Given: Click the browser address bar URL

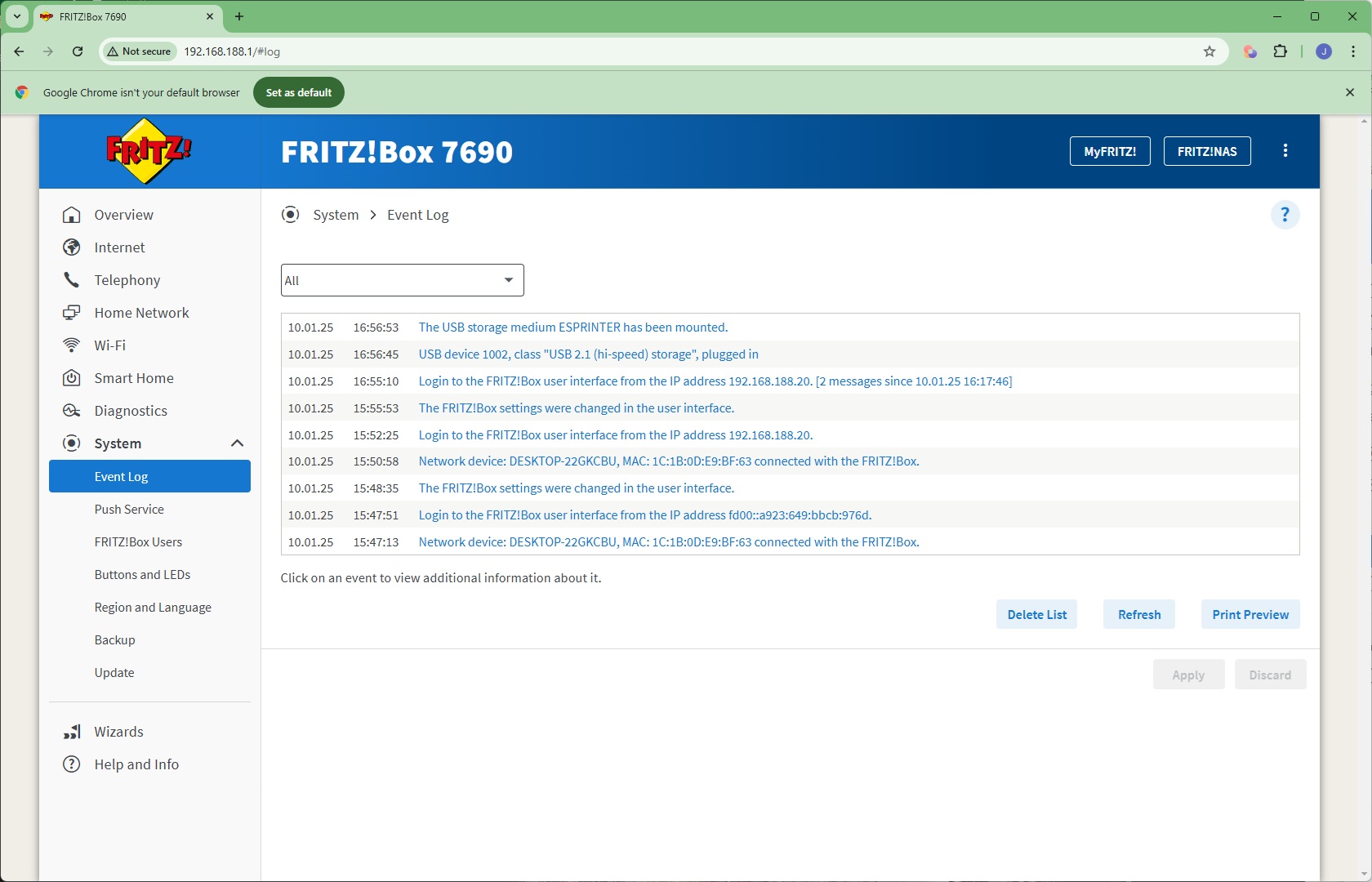Looking at the screenshot, I should [232, 51].
